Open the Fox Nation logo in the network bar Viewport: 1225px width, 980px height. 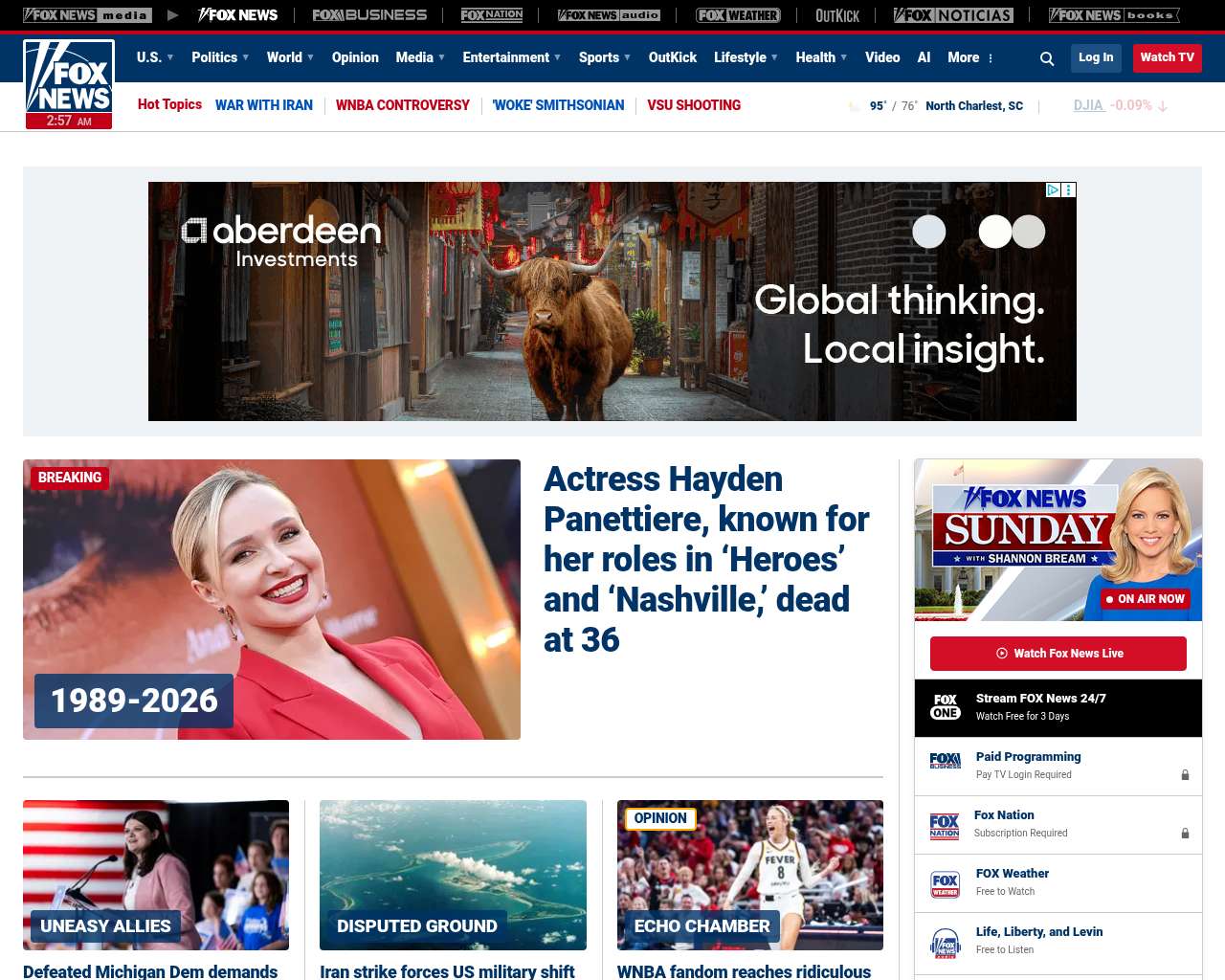tap(492, 15)
